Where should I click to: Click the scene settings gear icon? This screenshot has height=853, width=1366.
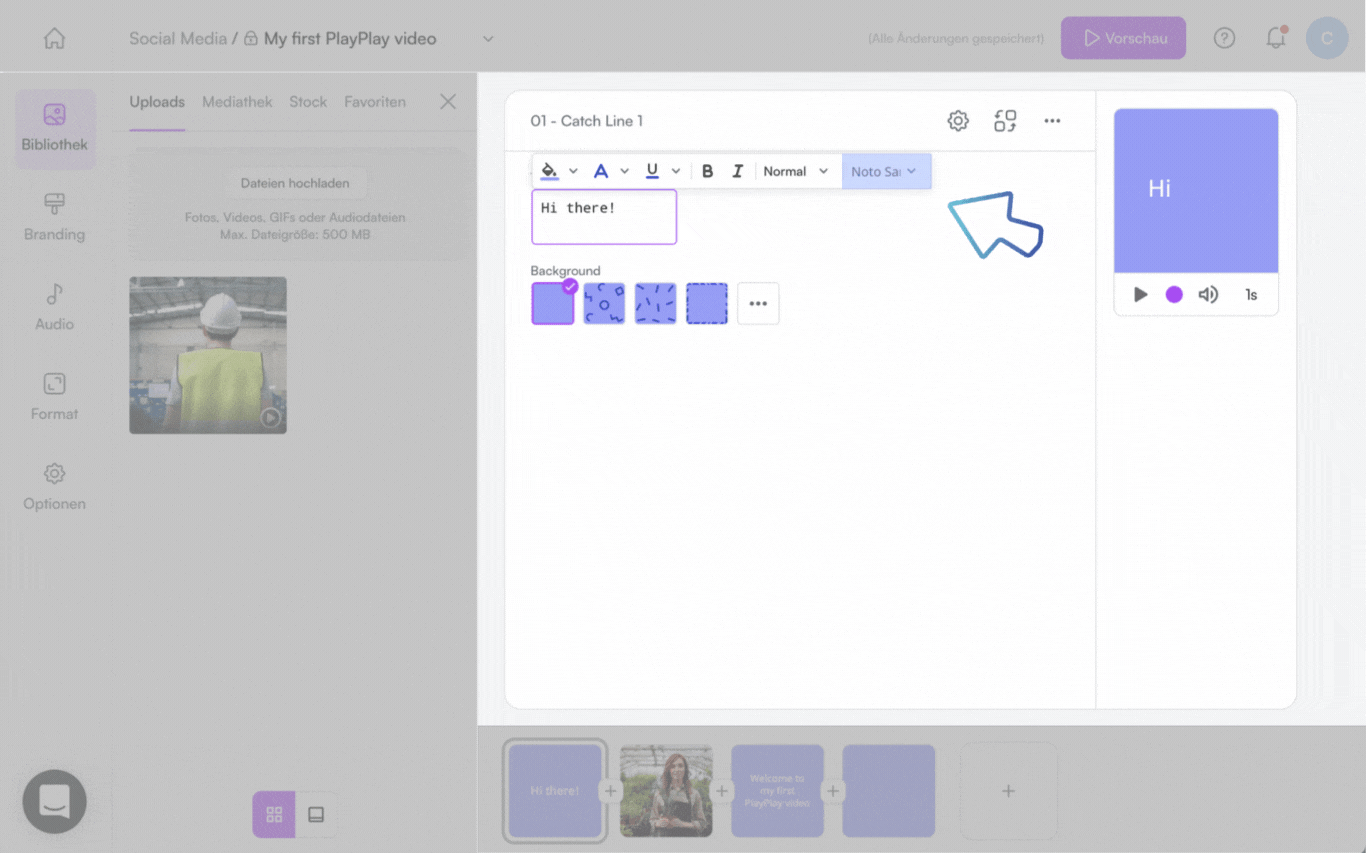click(958, 121)
